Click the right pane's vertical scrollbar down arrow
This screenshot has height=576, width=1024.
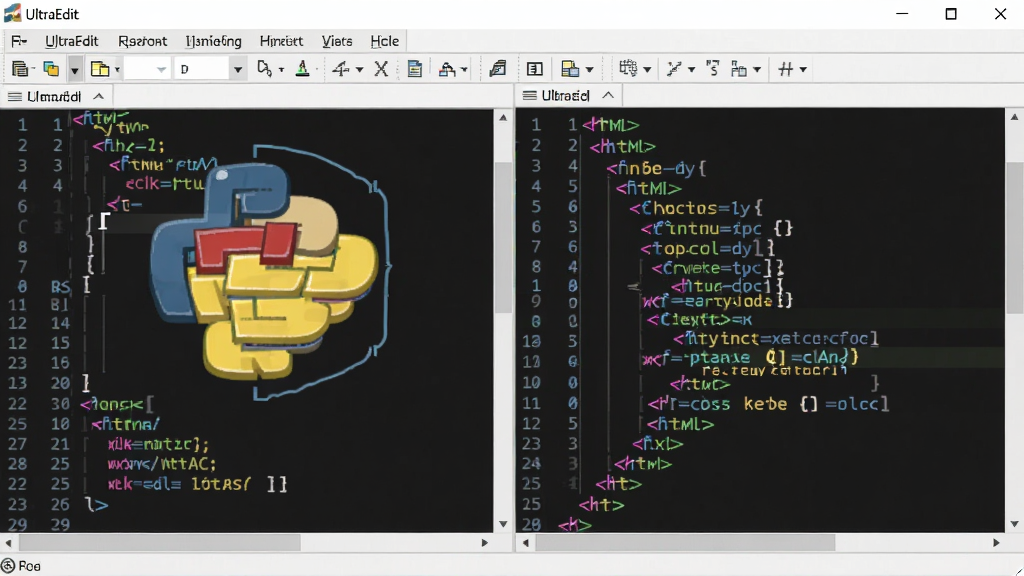click(1014, 524)
